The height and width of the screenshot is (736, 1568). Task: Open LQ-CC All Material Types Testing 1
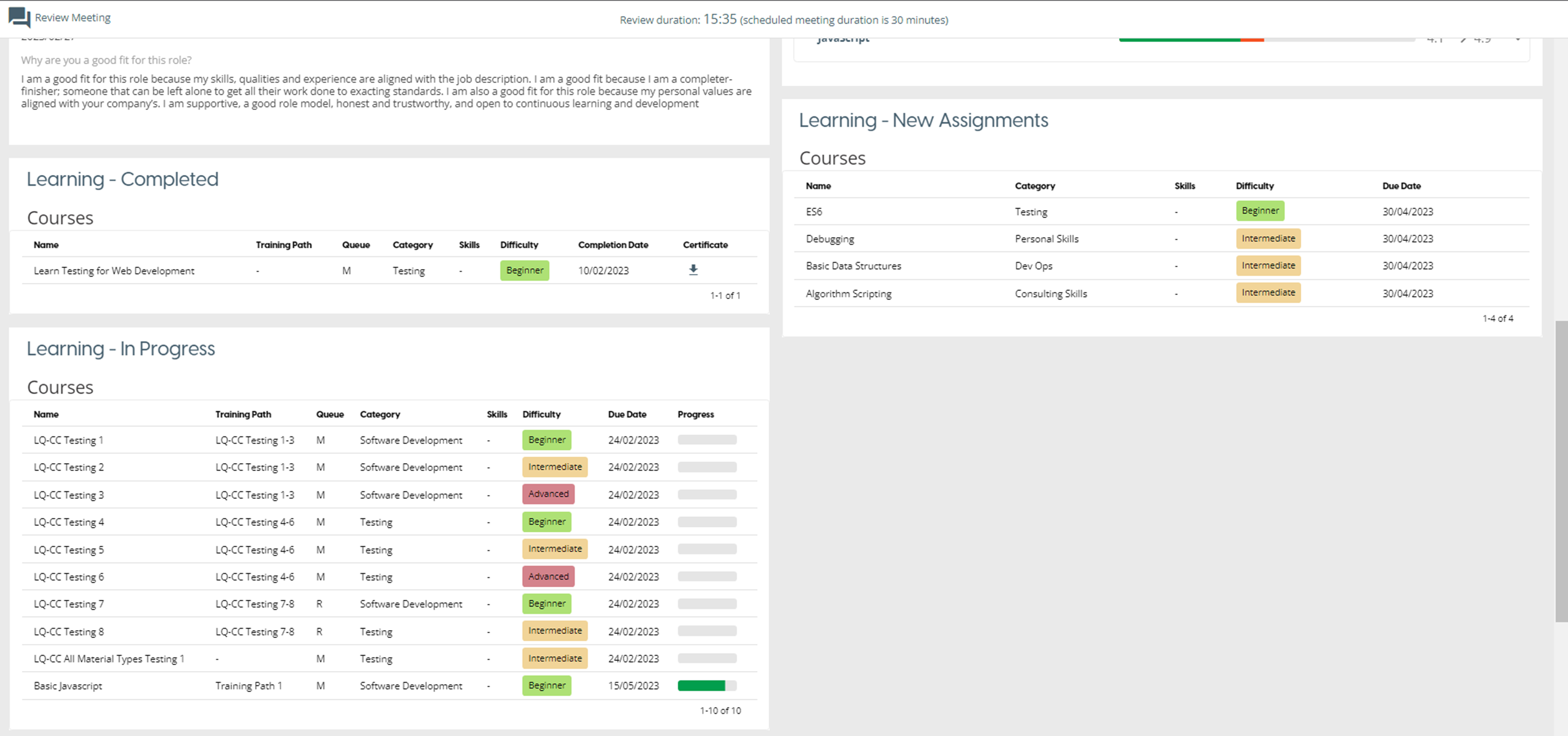click(108, 658)
